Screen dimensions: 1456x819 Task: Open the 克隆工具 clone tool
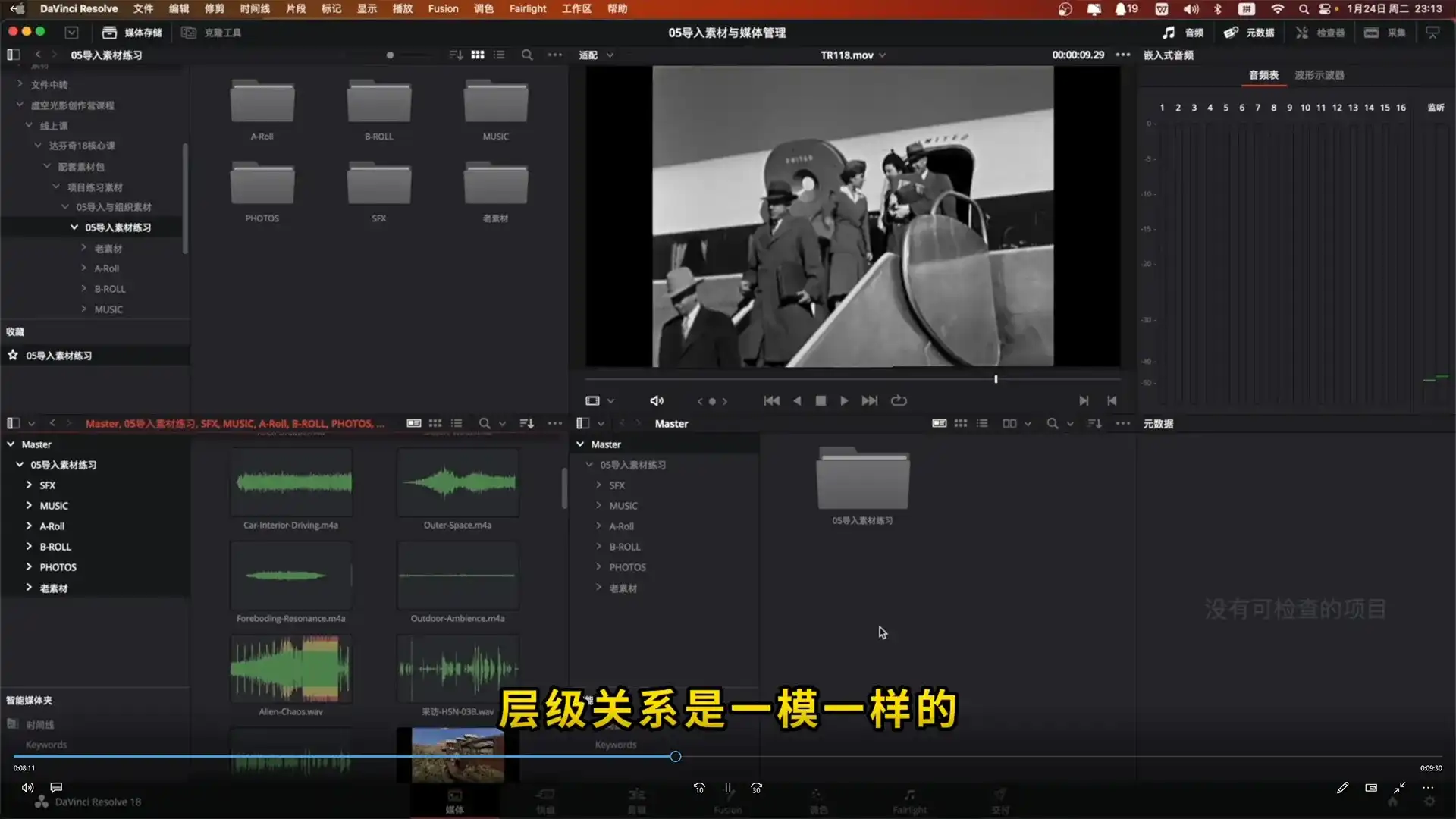click(x=212, y=33)
